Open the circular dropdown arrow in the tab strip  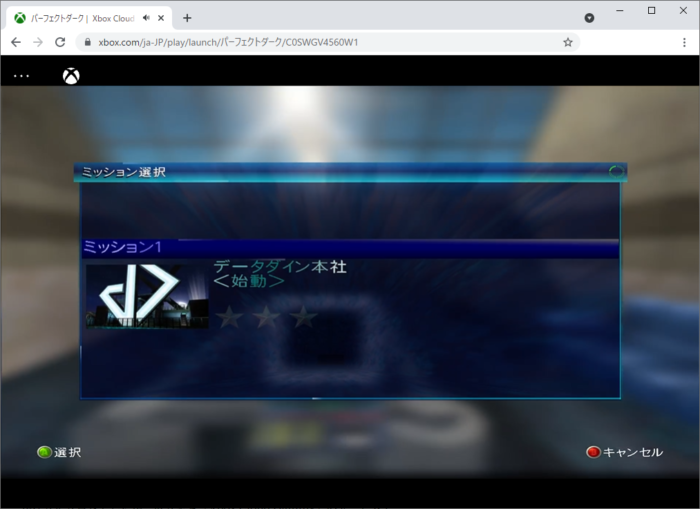[x=589, y=18]
